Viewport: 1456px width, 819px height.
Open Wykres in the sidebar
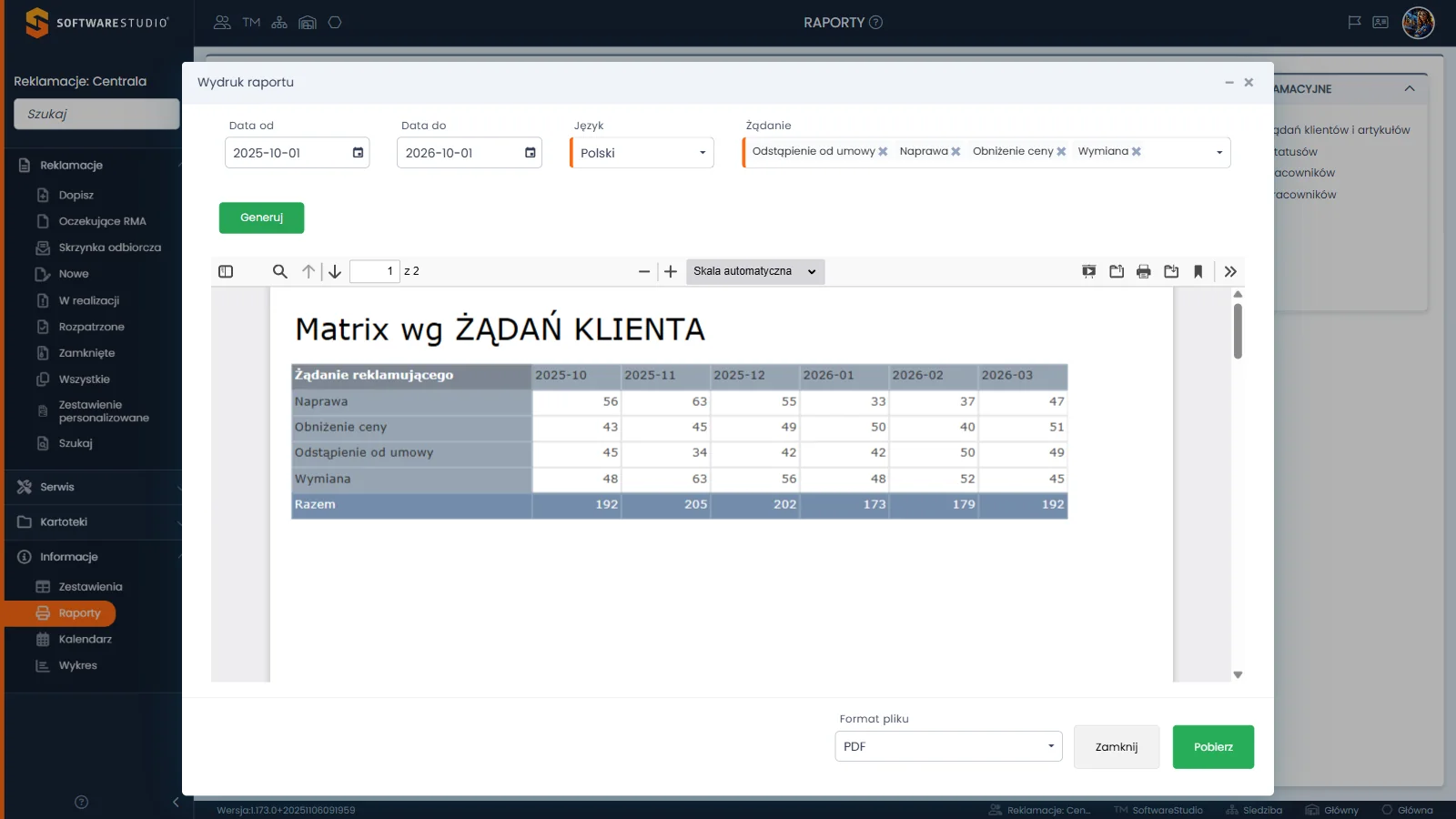tap(77, 666)
